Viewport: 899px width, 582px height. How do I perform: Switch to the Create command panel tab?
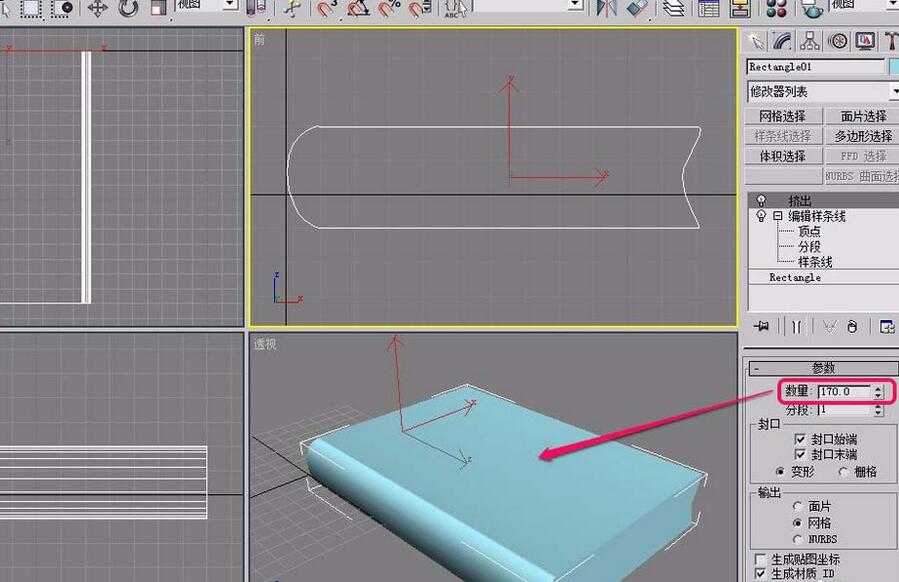(757, 42)
